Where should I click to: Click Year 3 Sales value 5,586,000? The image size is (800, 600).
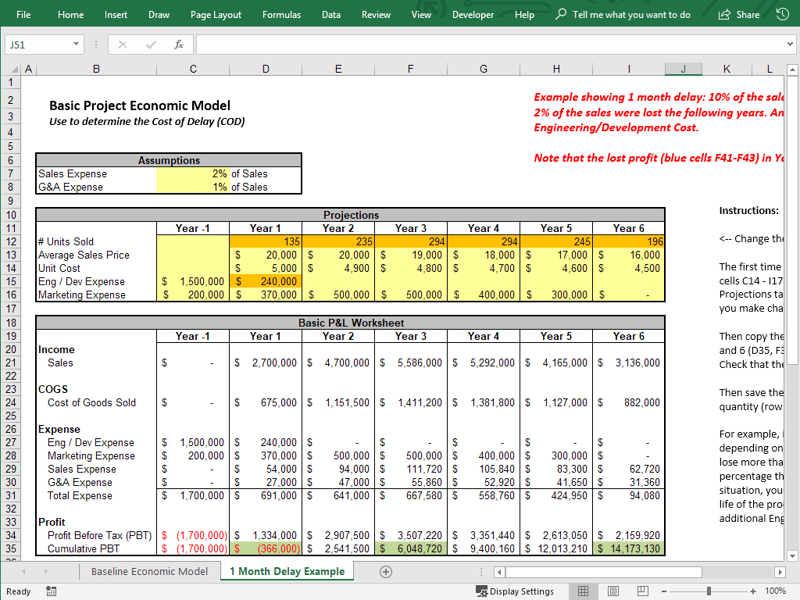point(411,363)
